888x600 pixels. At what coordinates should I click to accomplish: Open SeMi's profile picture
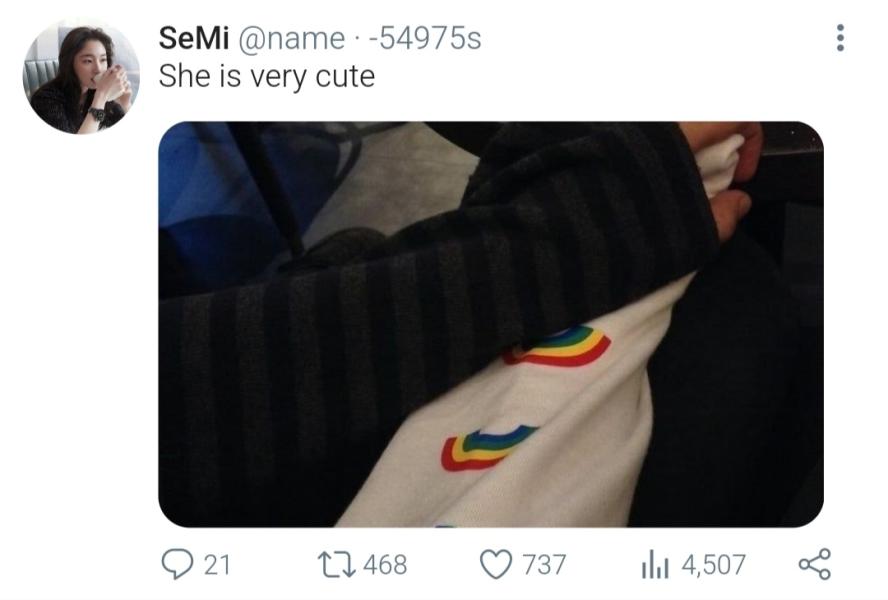tap(81, 77)
